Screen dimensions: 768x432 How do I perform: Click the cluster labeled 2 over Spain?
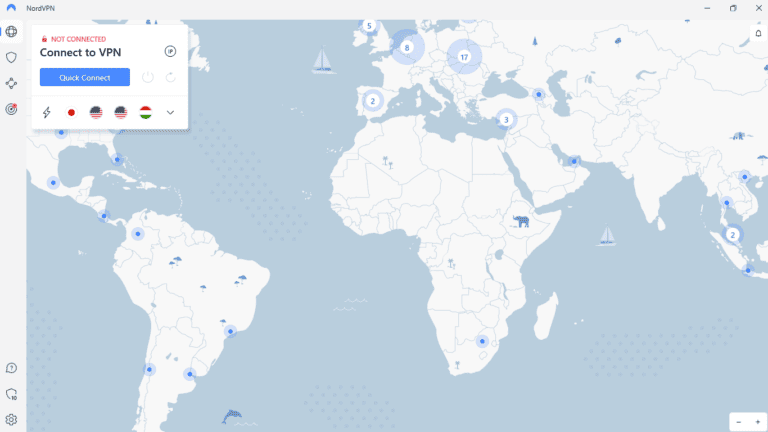coord(373,101)
